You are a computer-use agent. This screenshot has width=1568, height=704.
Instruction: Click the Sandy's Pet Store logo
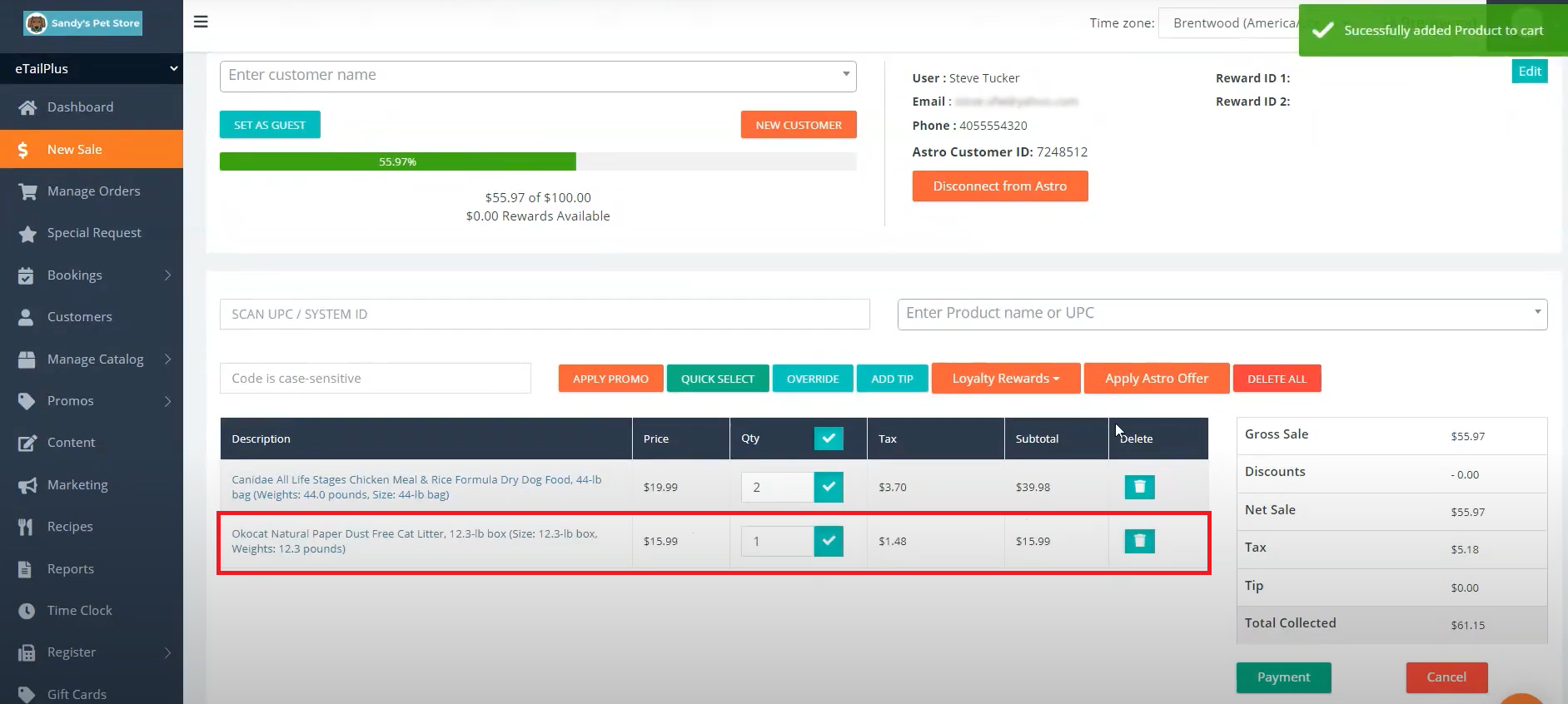coord(83,23)
